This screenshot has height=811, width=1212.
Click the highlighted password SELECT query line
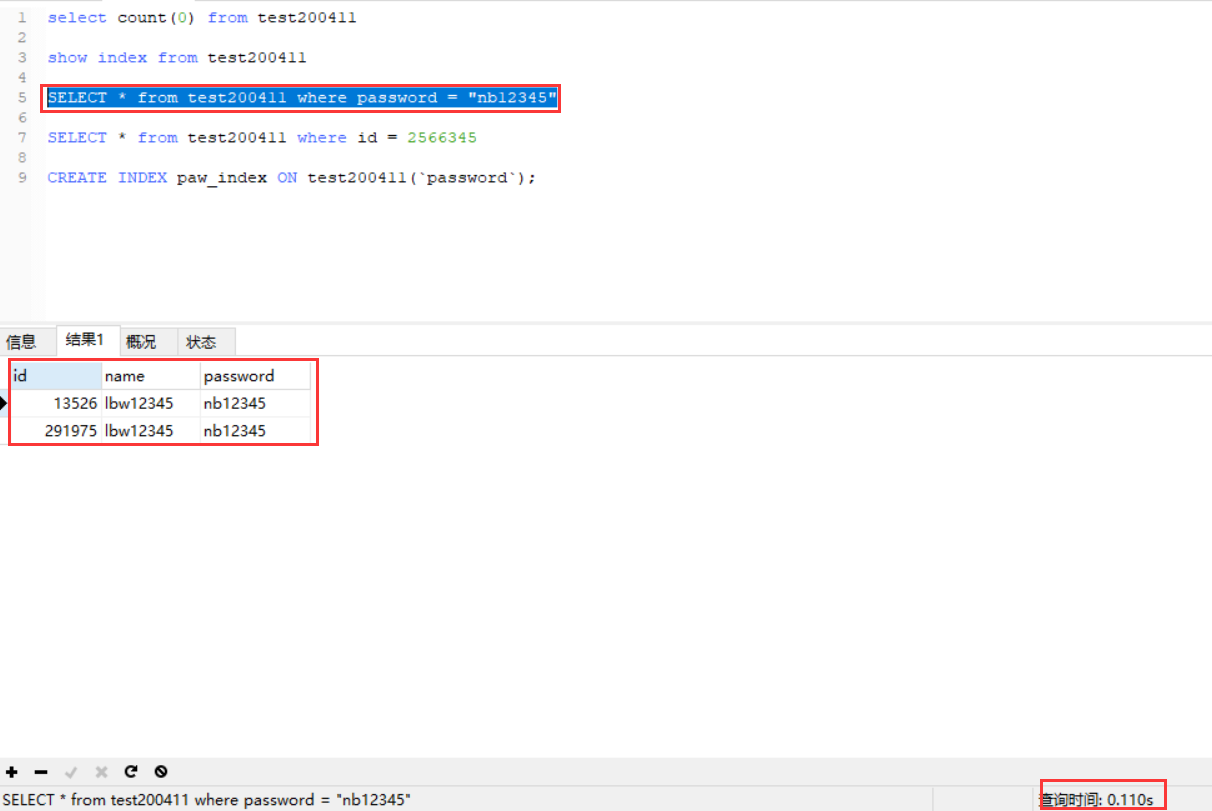(x=302, y=98)
